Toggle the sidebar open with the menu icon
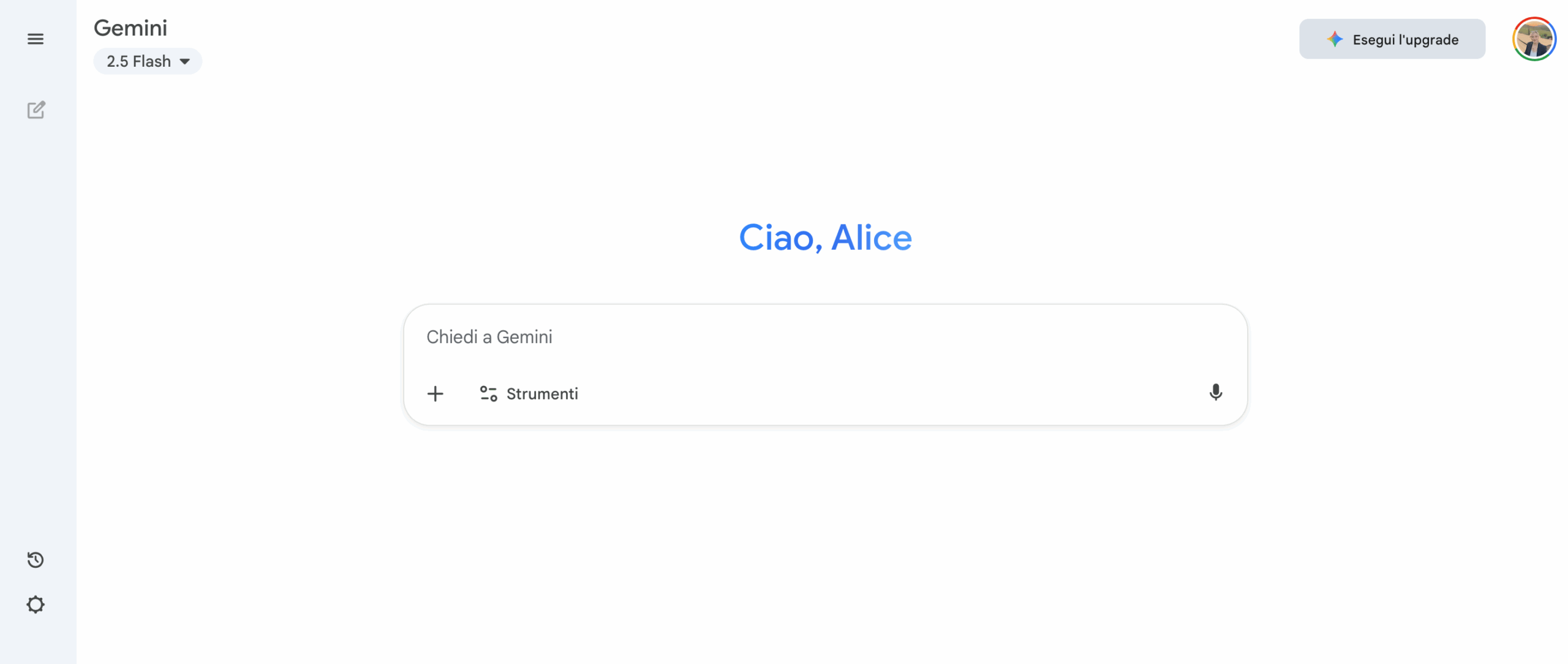The height and width of the screenshot is (664, 1568). click(36, 39)
